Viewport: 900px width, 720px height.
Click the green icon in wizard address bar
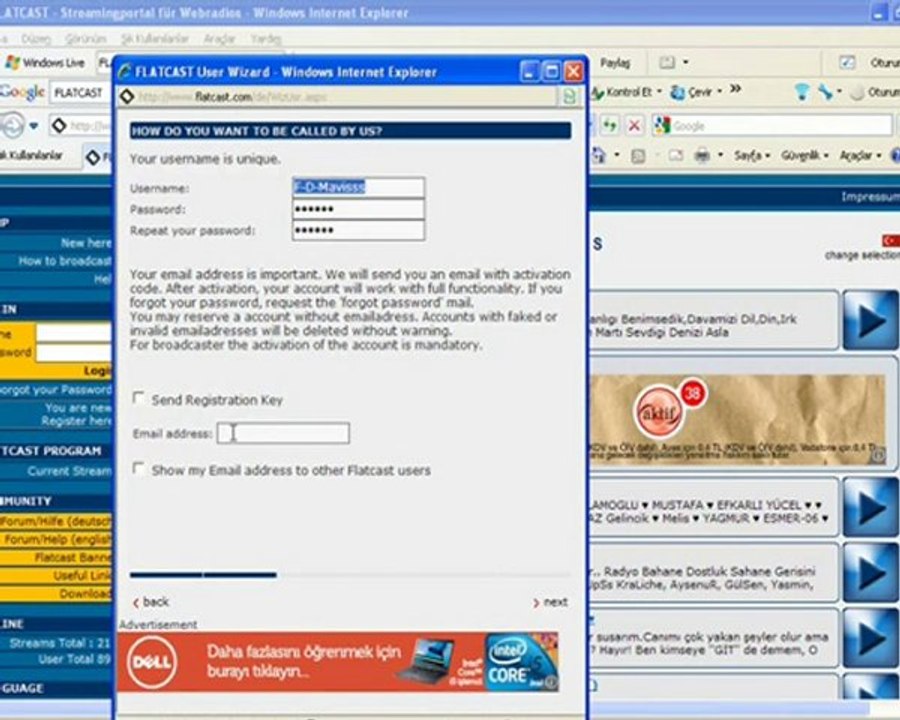click(x=569, y=96)
